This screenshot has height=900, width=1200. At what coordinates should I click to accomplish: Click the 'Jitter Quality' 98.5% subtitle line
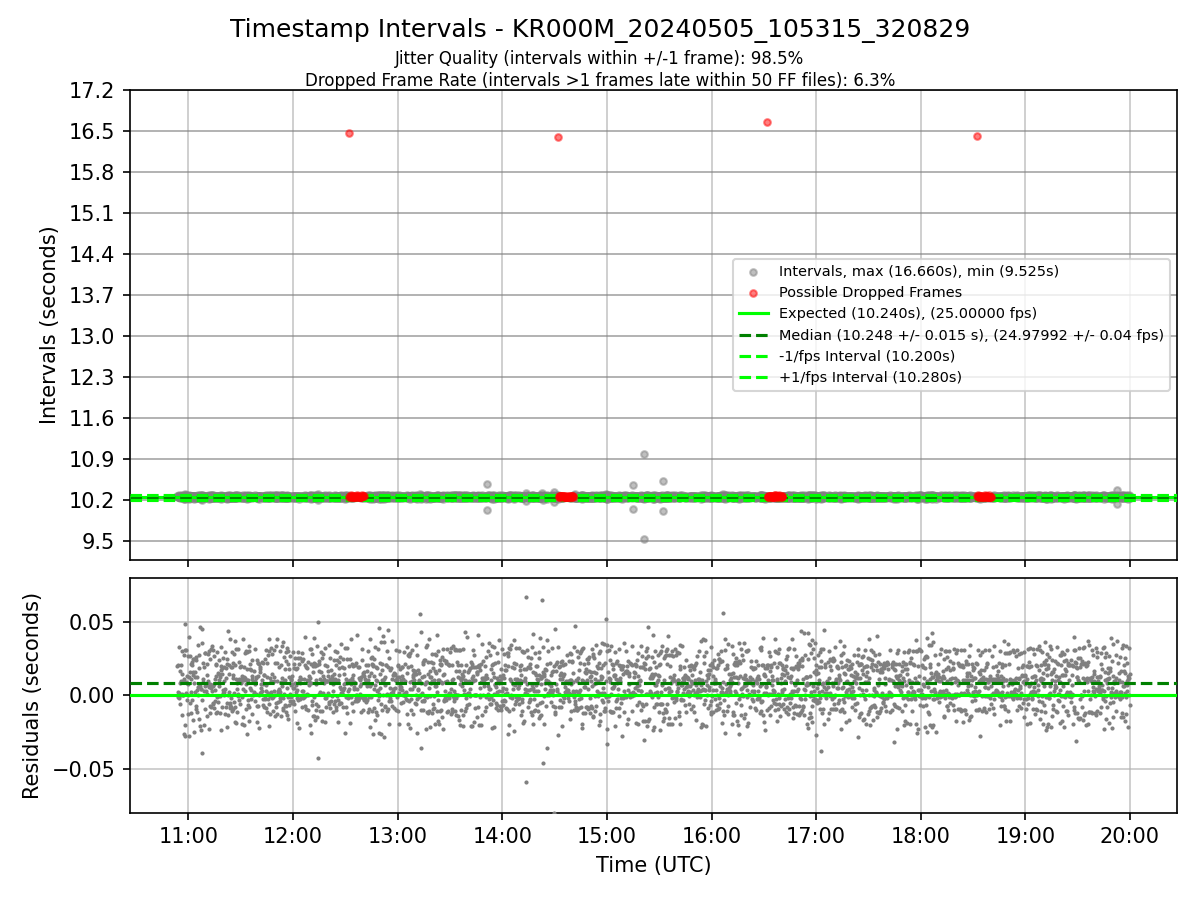(x=599, y=58)
